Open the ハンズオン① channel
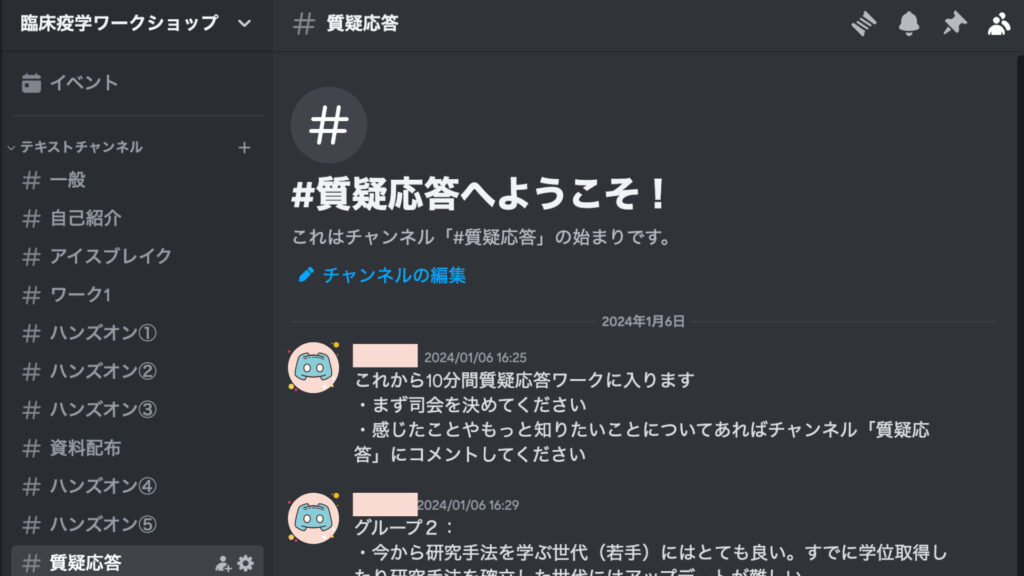 137,333
